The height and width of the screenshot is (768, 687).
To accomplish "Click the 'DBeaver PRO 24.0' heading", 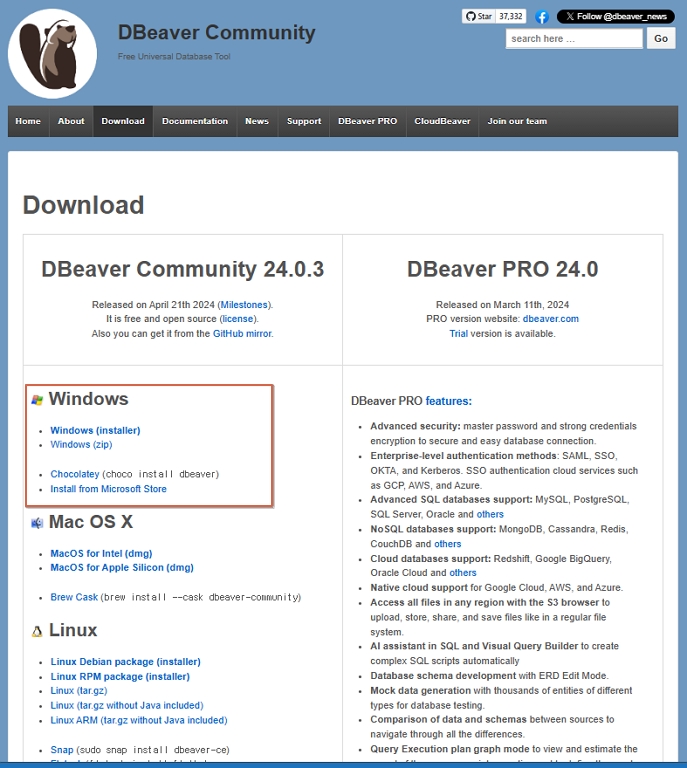I will click(502, 269).
